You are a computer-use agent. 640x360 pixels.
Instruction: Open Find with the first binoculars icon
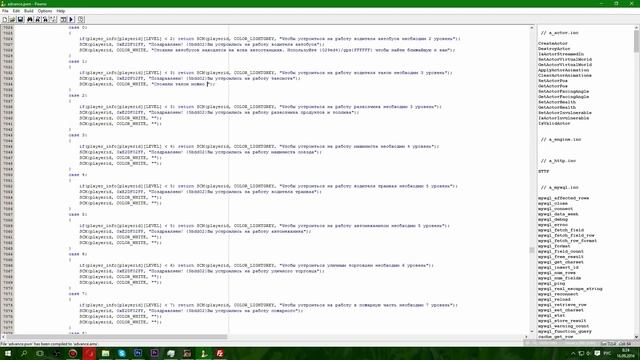[30, 19]
